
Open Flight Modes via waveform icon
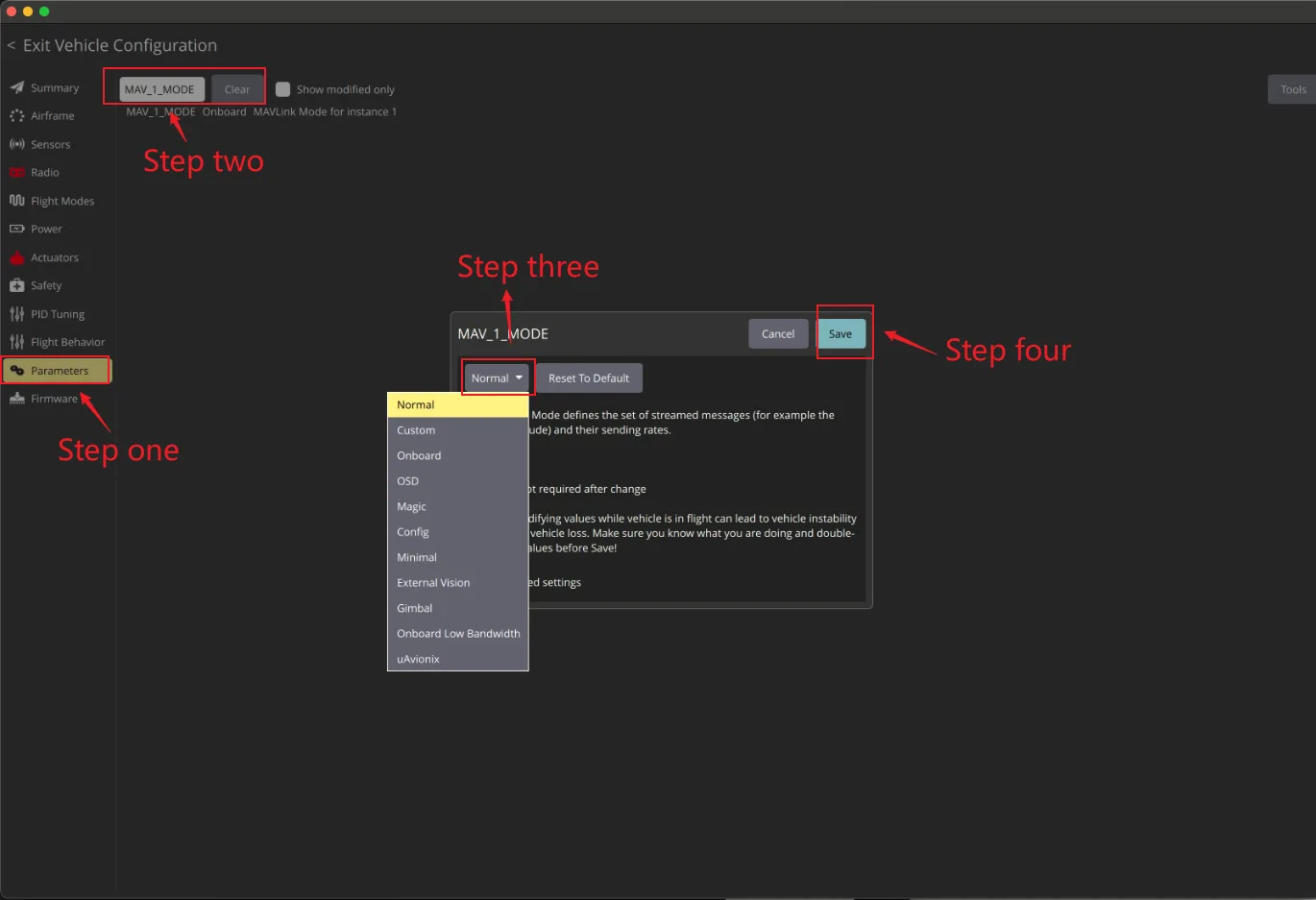17,201
